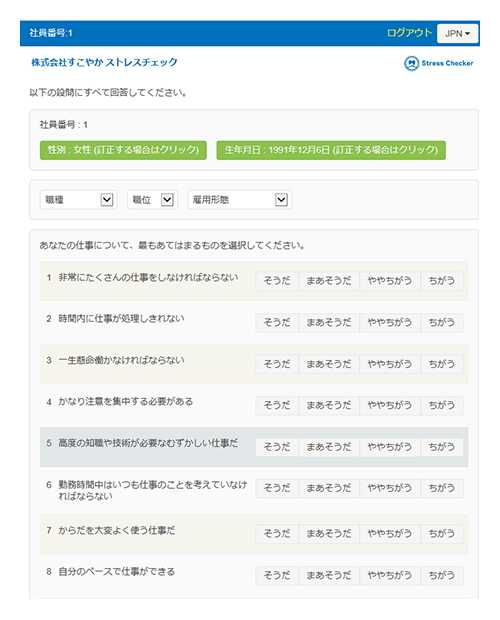Select ややちがう for question 1
The width and height of the screenshot is (500, 620).
[x=390, y=281]
